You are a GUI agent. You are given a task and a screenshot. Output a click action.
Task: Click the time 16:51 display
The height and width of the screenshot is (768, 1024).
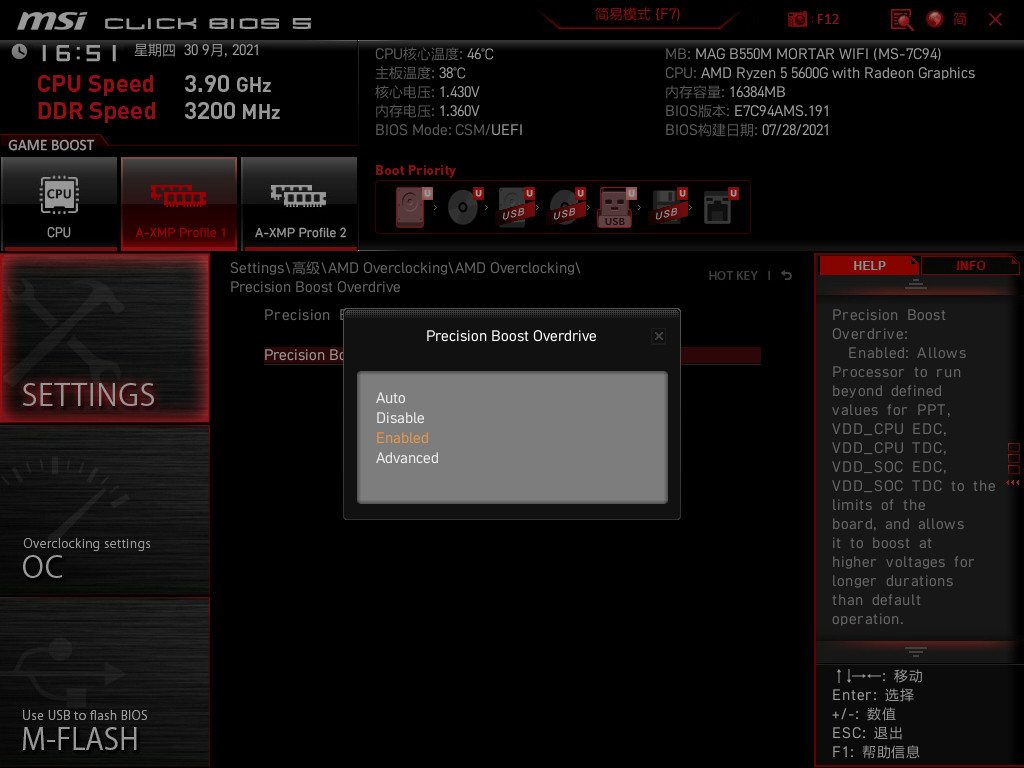[x=79, y=53]
